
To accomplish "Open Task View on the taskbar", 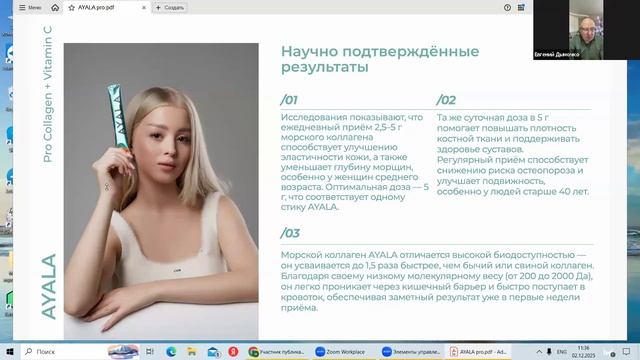I will tap(150, 351).
